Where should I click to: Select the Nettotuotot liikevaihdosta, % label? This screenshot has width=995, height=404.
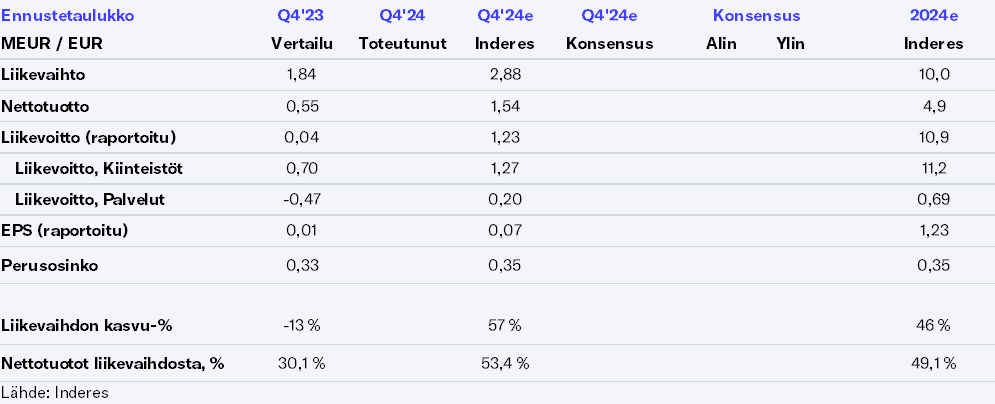pos(113,363)
